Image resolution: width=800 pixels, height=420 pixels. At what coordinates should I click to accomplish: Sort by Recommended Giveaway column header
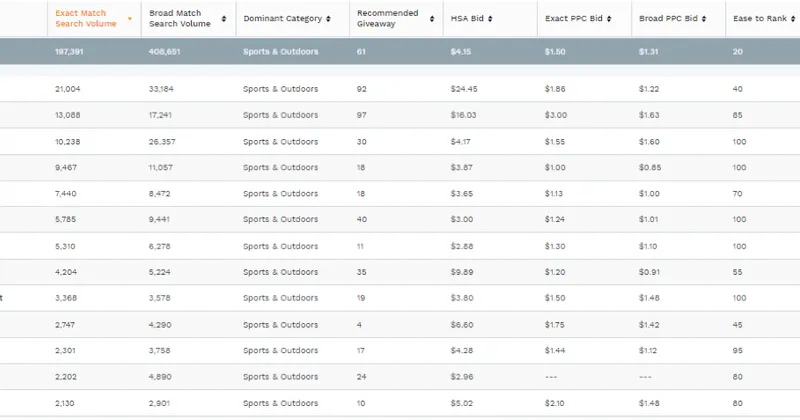(387, 18)
